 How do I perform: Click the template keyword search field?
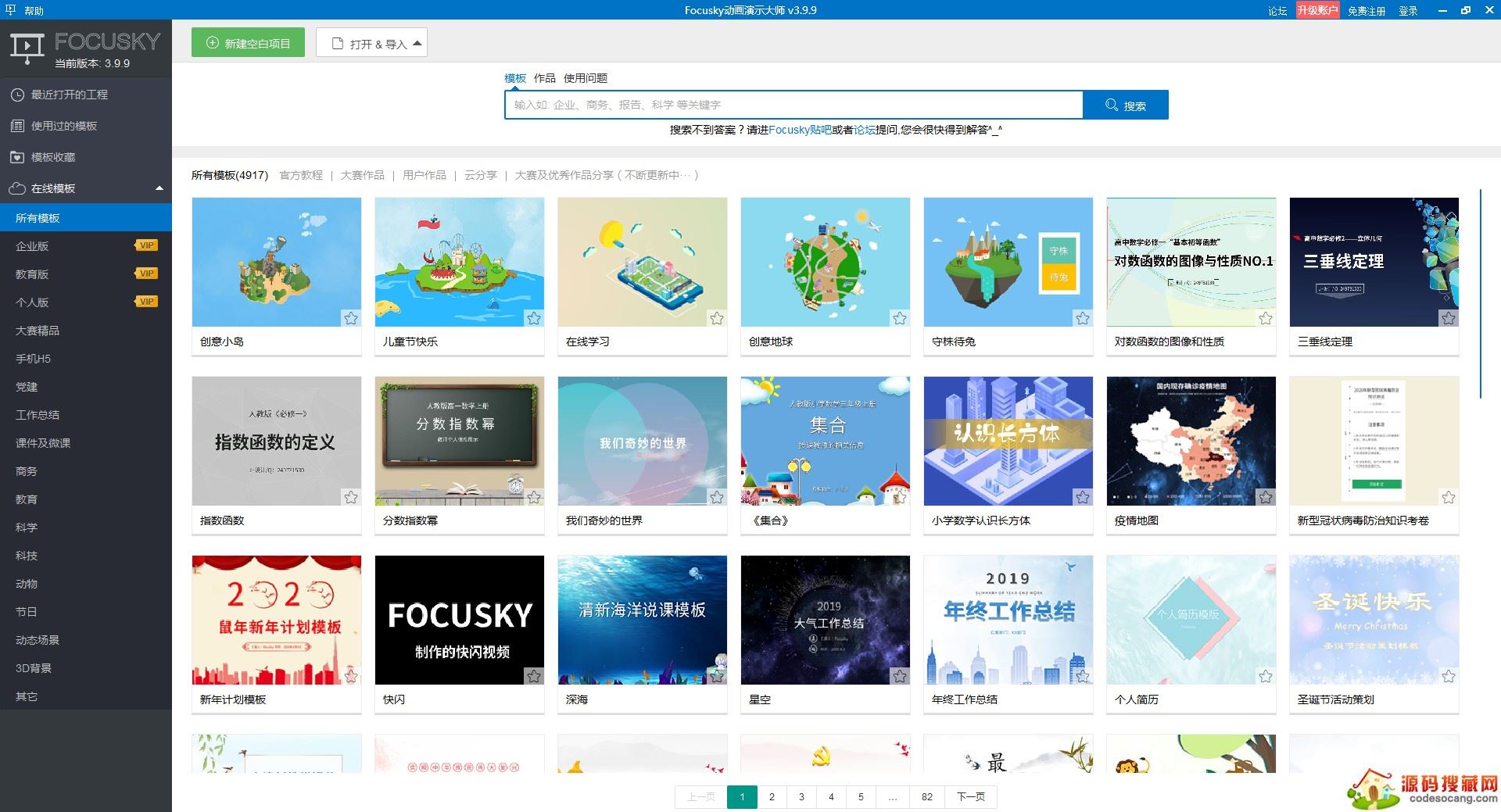click(793, 105)
